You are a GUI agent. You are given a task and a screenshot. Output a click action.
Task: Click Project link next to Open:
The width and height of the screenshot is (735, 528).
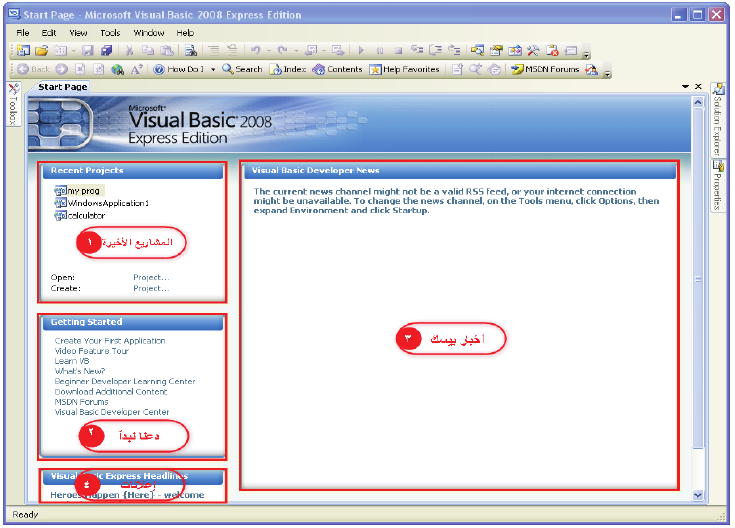(151, 277)
